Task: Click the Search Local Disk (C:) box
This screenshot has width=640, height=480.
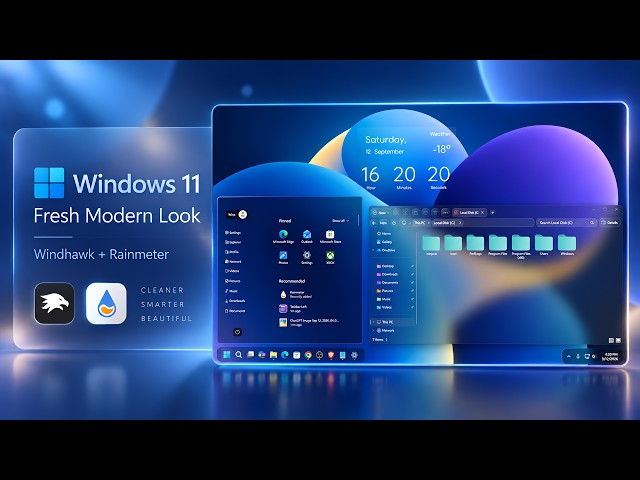Action: pyautogui.click(x=567, y=223)
